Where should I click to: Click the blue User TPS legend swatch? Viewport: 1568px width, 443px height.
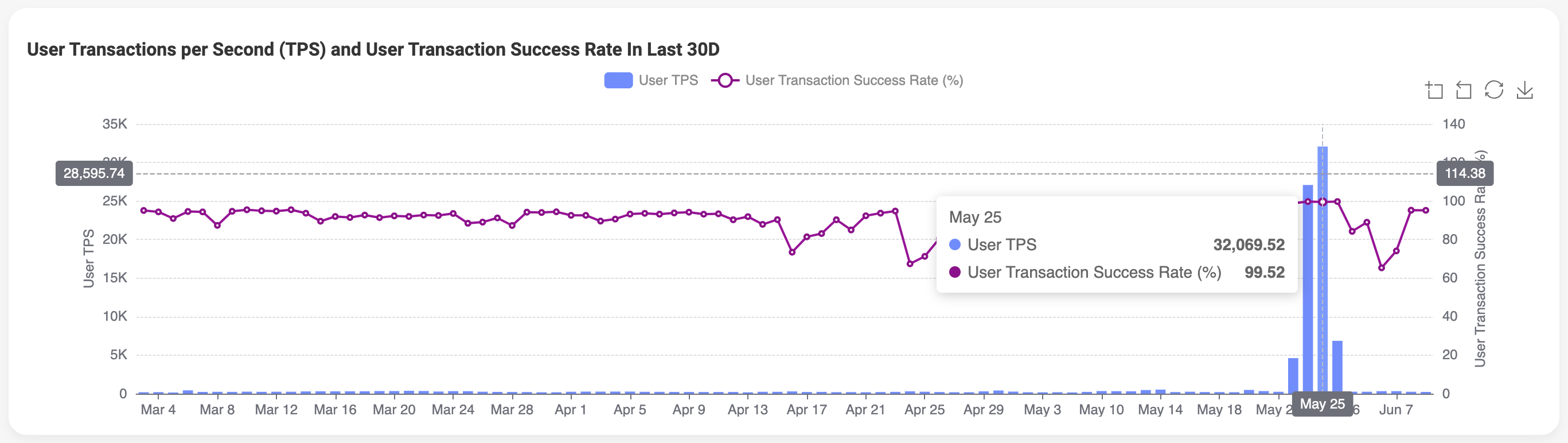tap(618, 80)
